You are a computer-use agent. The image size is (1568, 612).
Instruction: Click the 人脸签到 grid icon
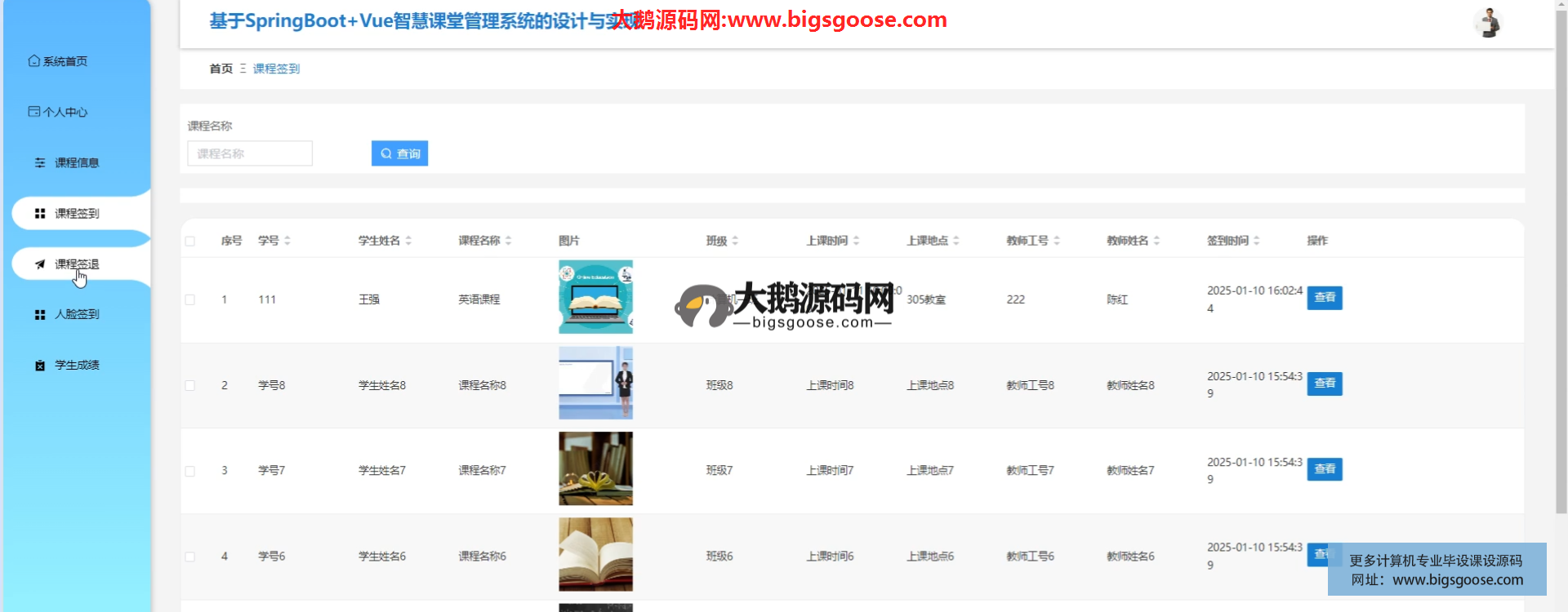tap(40, 315)
